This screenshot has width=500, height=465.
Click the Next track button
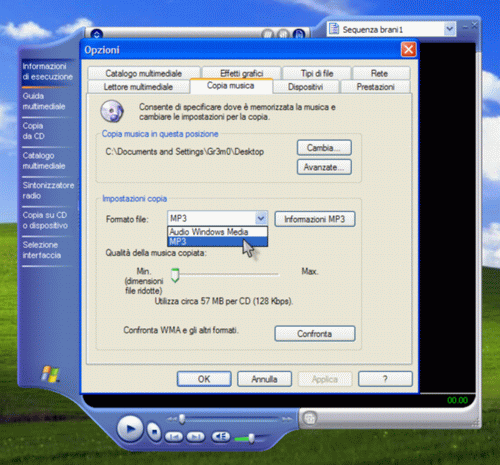pyautogui.click(x=196, y=437)
